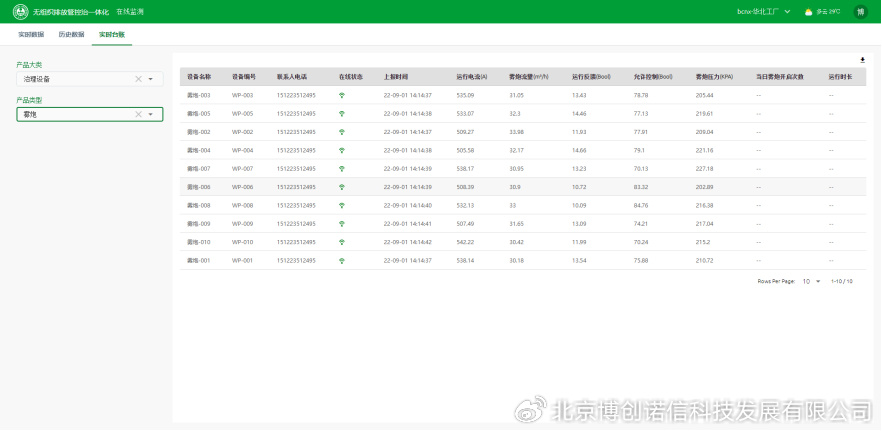Select the table row for device WP-008
The width and height of the screenshot is (882, 431).
click(520, 205)
